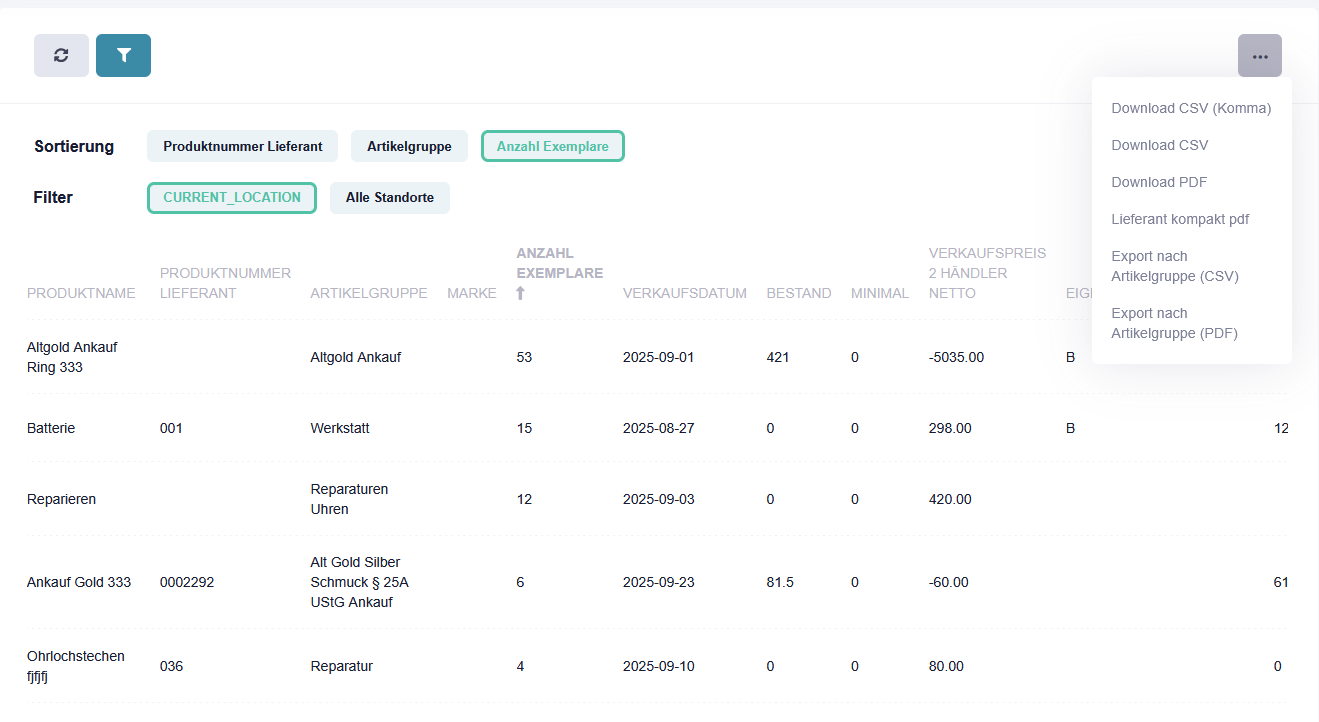Click the Bestand column header
Viewport: 1319px width, 722px height.
(798, 293)
